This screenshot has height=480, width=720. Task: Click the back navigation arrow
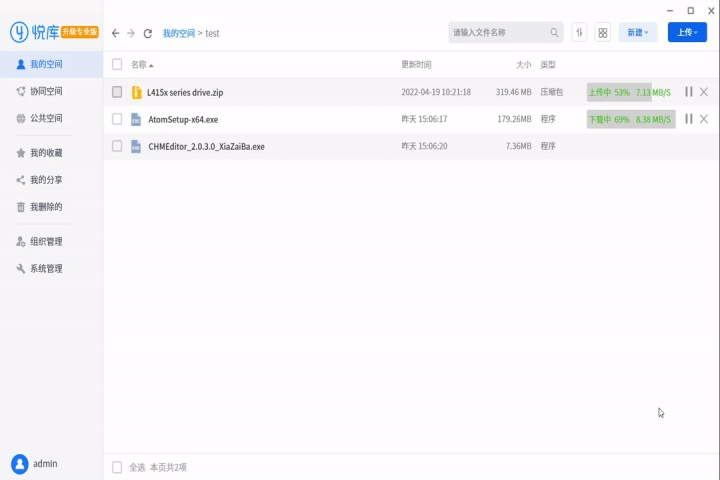116,33
